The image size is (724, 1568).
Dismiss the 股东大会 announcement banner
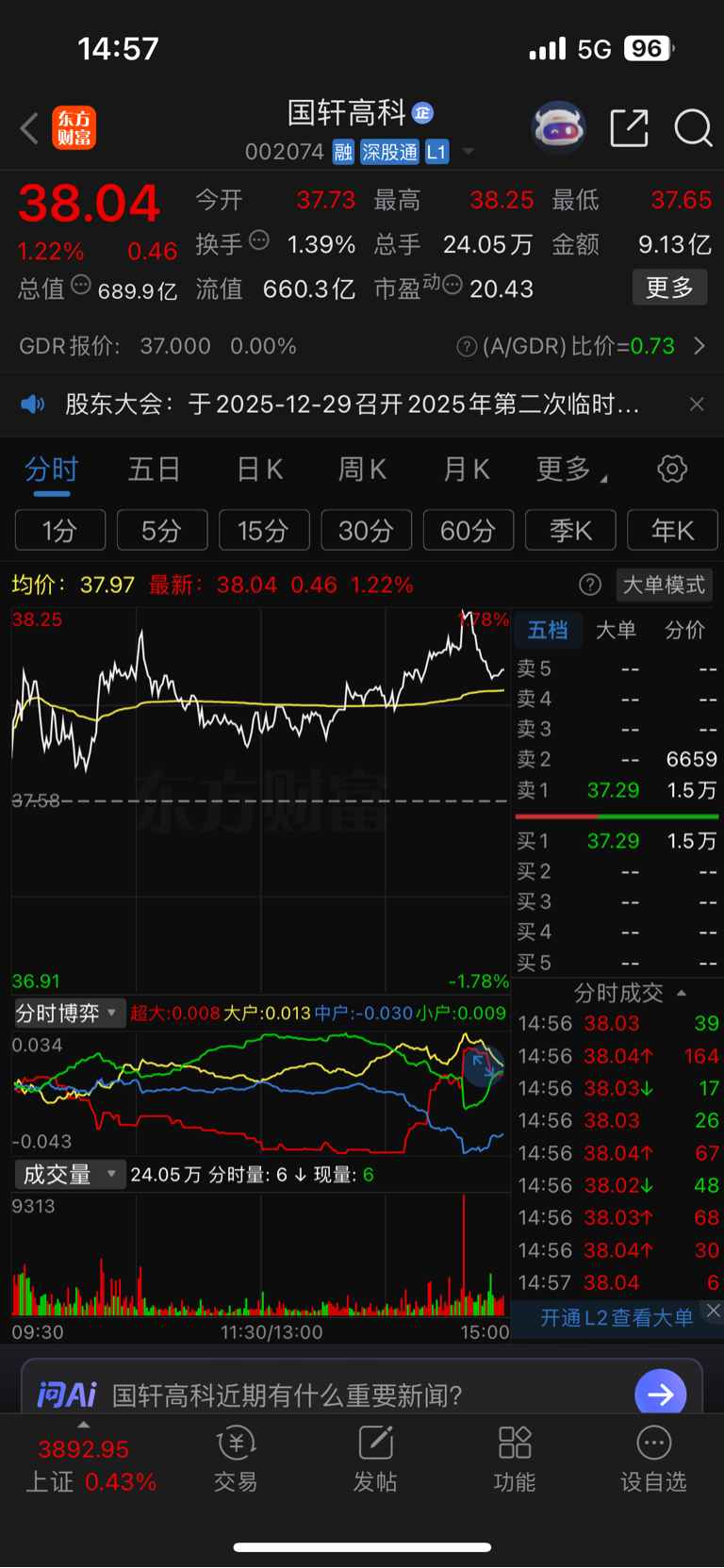(x=697, y=404)
